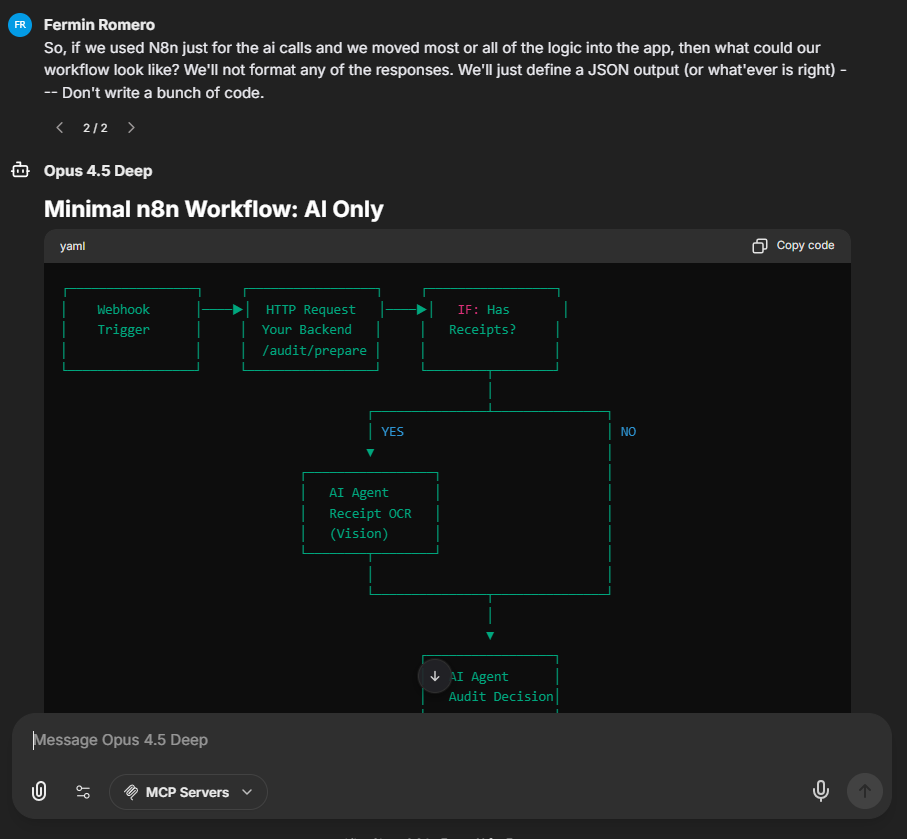
Task: Click the Fermin Romero username
Action: pos(99,24)
